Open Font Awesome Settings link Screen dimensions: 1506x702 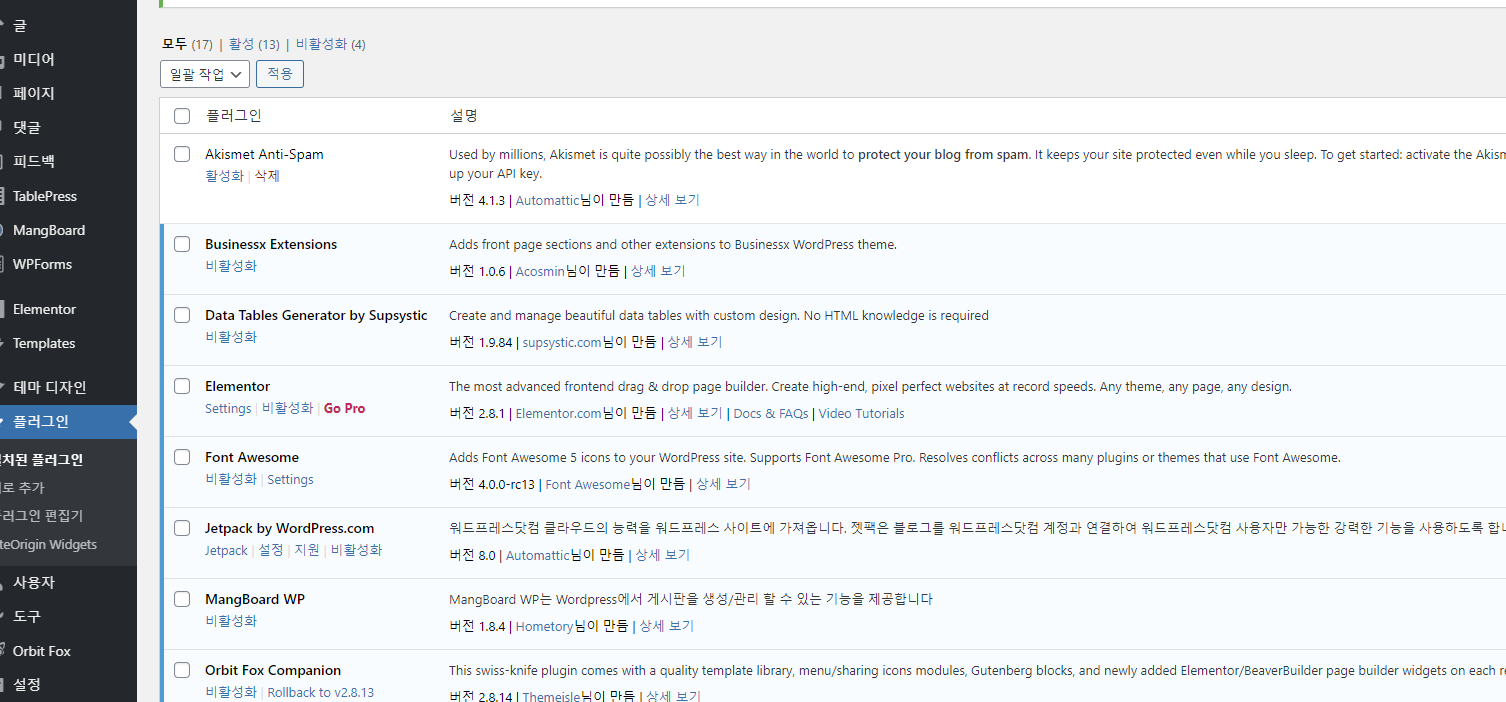(x=291, y=479)
